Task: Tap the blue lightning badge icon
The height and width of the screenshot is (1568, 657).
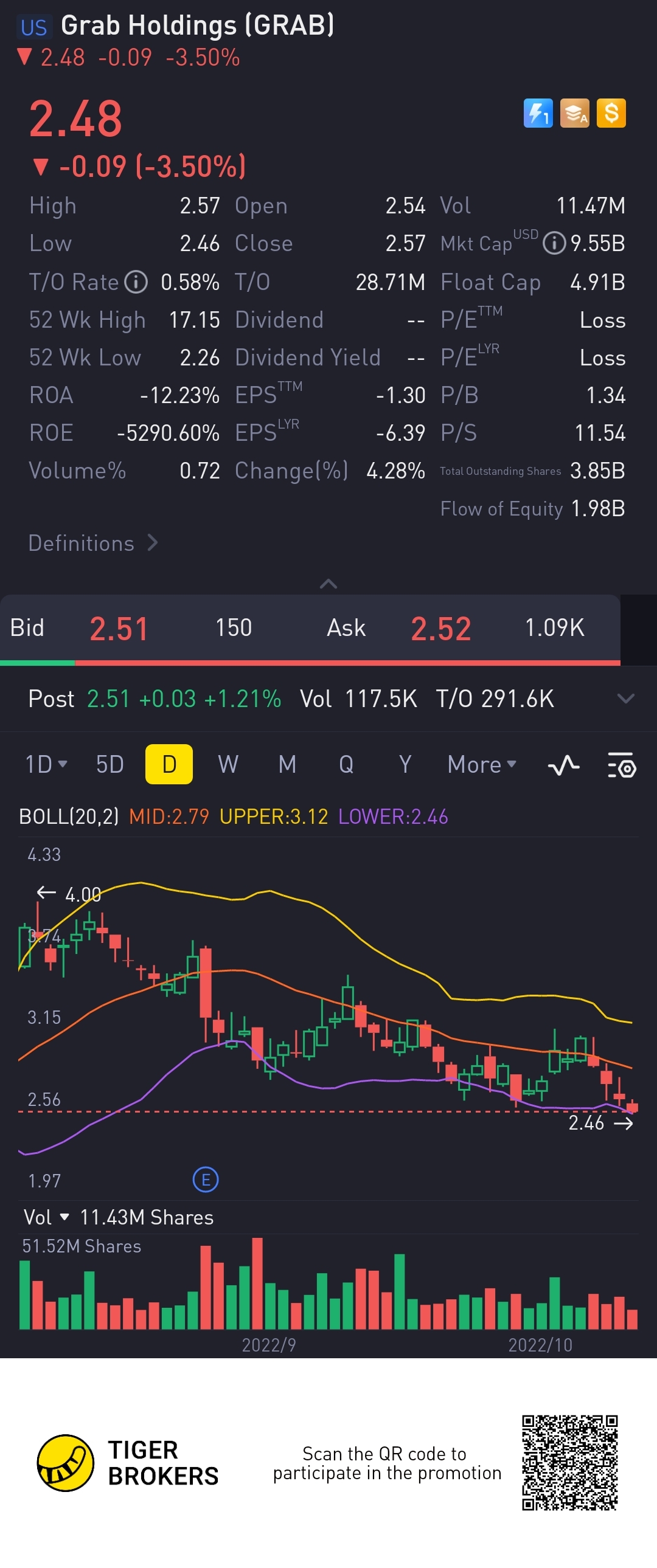Action: (538, 113)
